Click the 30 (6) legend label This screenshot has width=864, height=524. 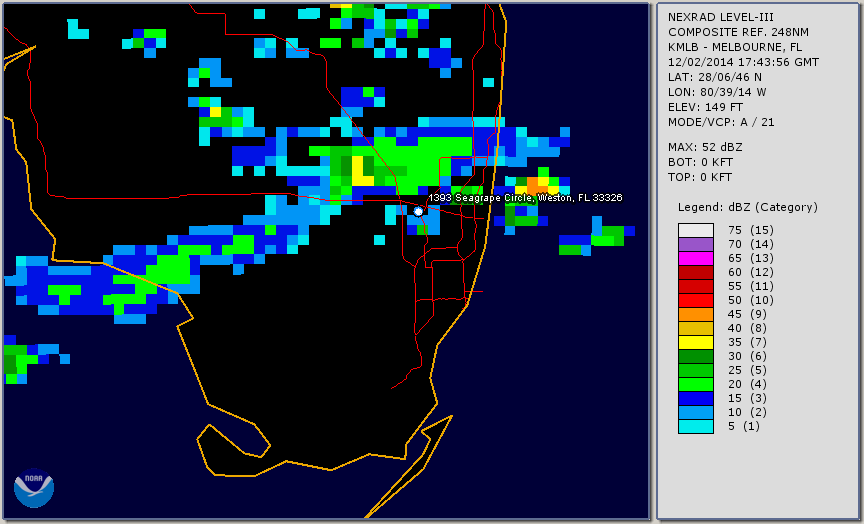point(747,356)
